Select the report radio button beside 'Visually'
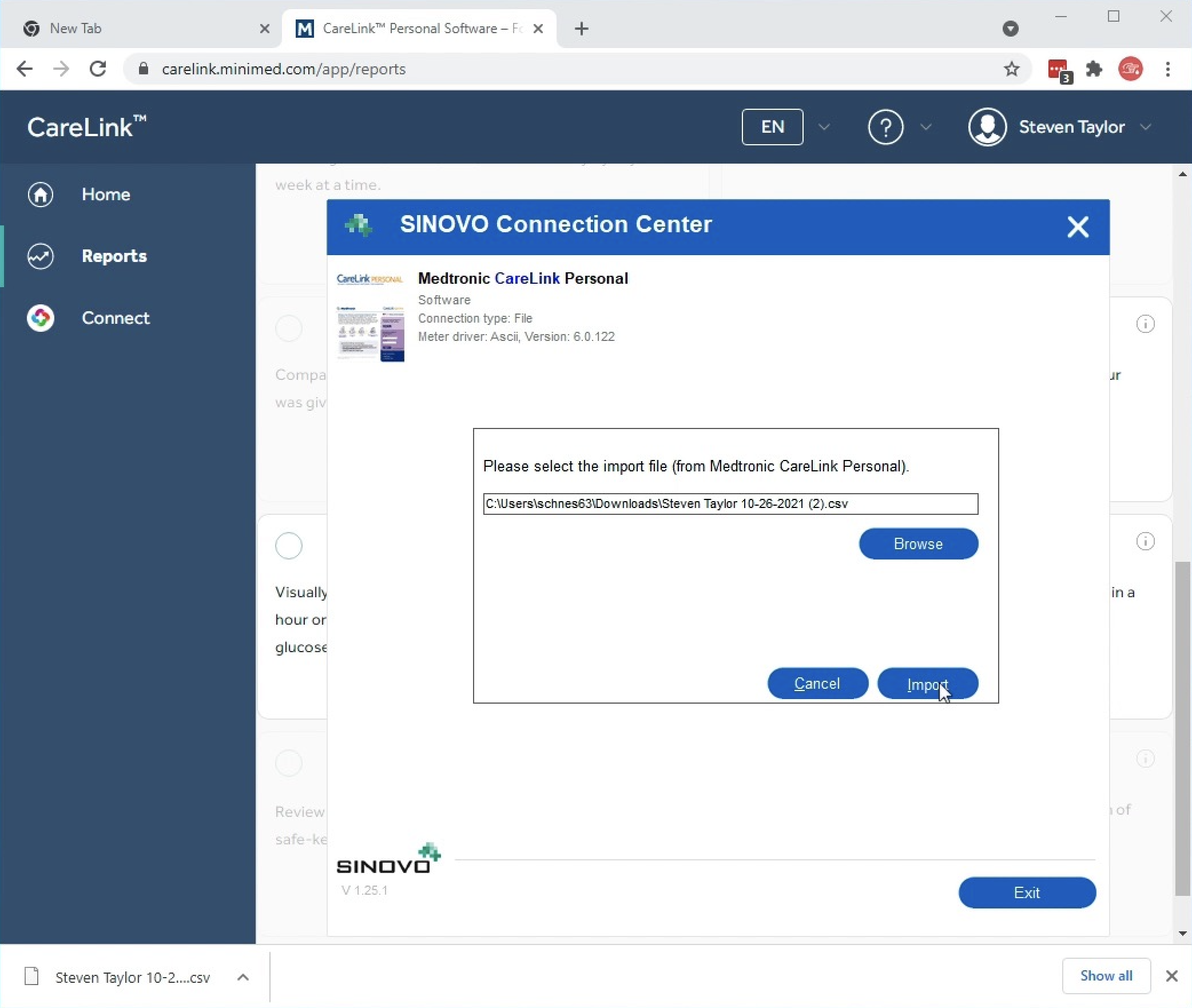 pyautogui.click(x=288, y=546)
